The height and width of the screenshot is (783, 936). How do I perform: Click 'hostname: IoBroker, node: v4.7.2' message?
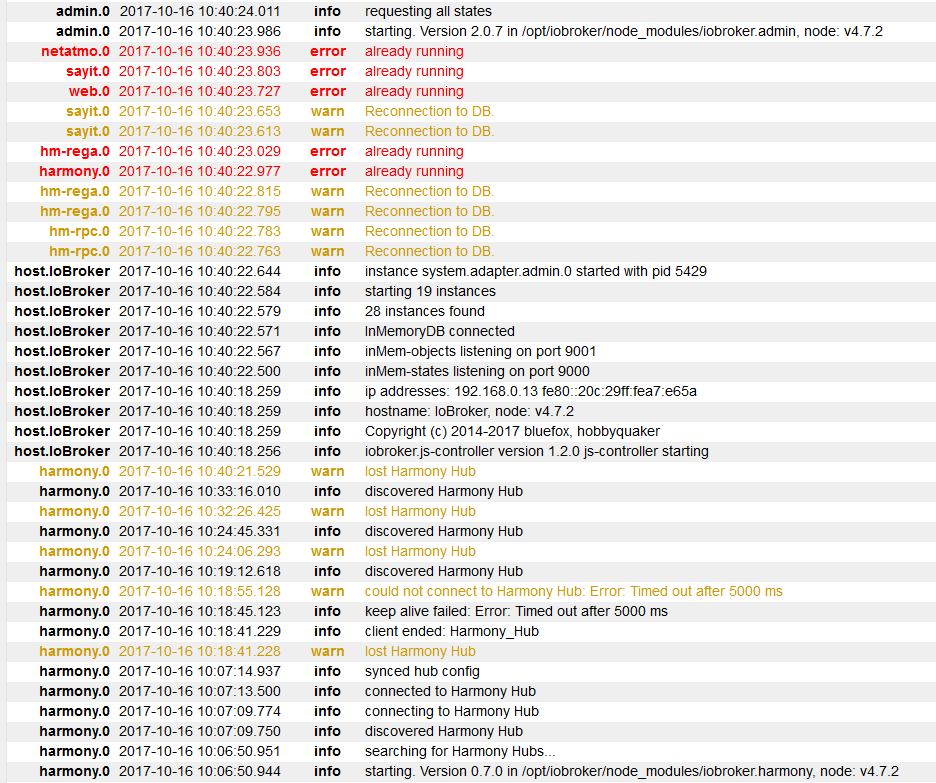(469, 411)
